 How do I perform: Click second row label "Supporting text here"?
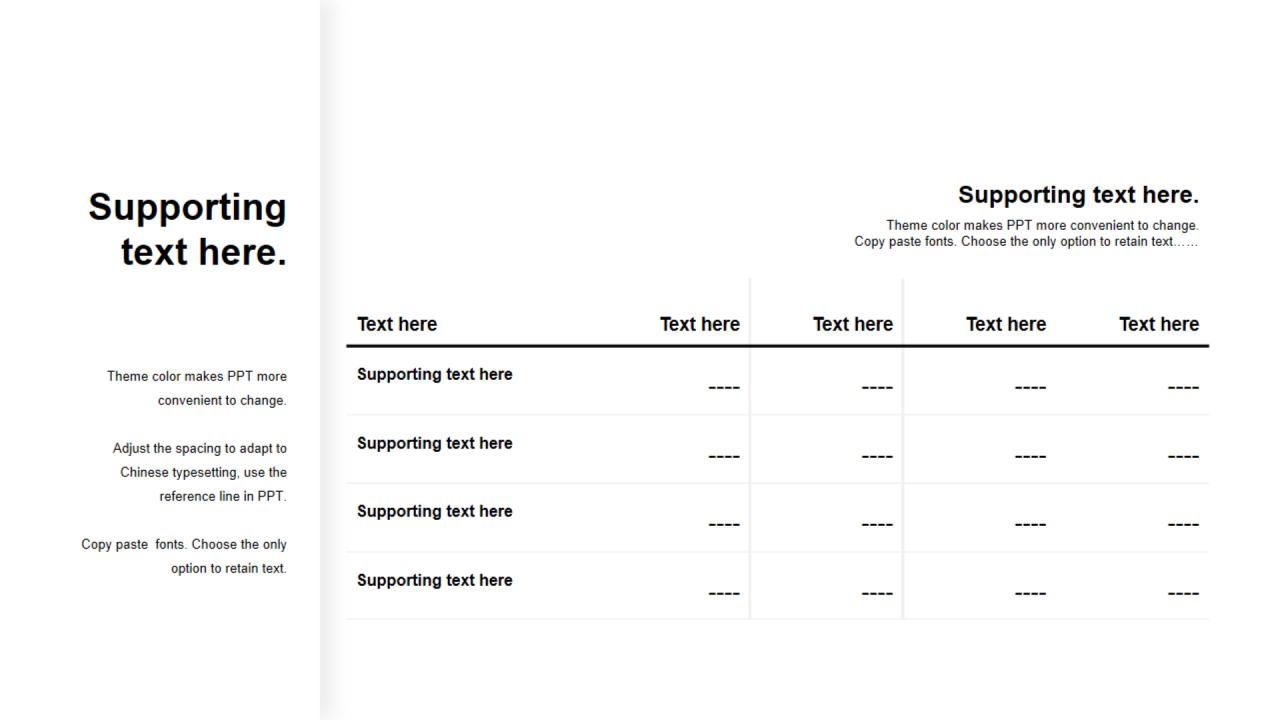point(434,443)
